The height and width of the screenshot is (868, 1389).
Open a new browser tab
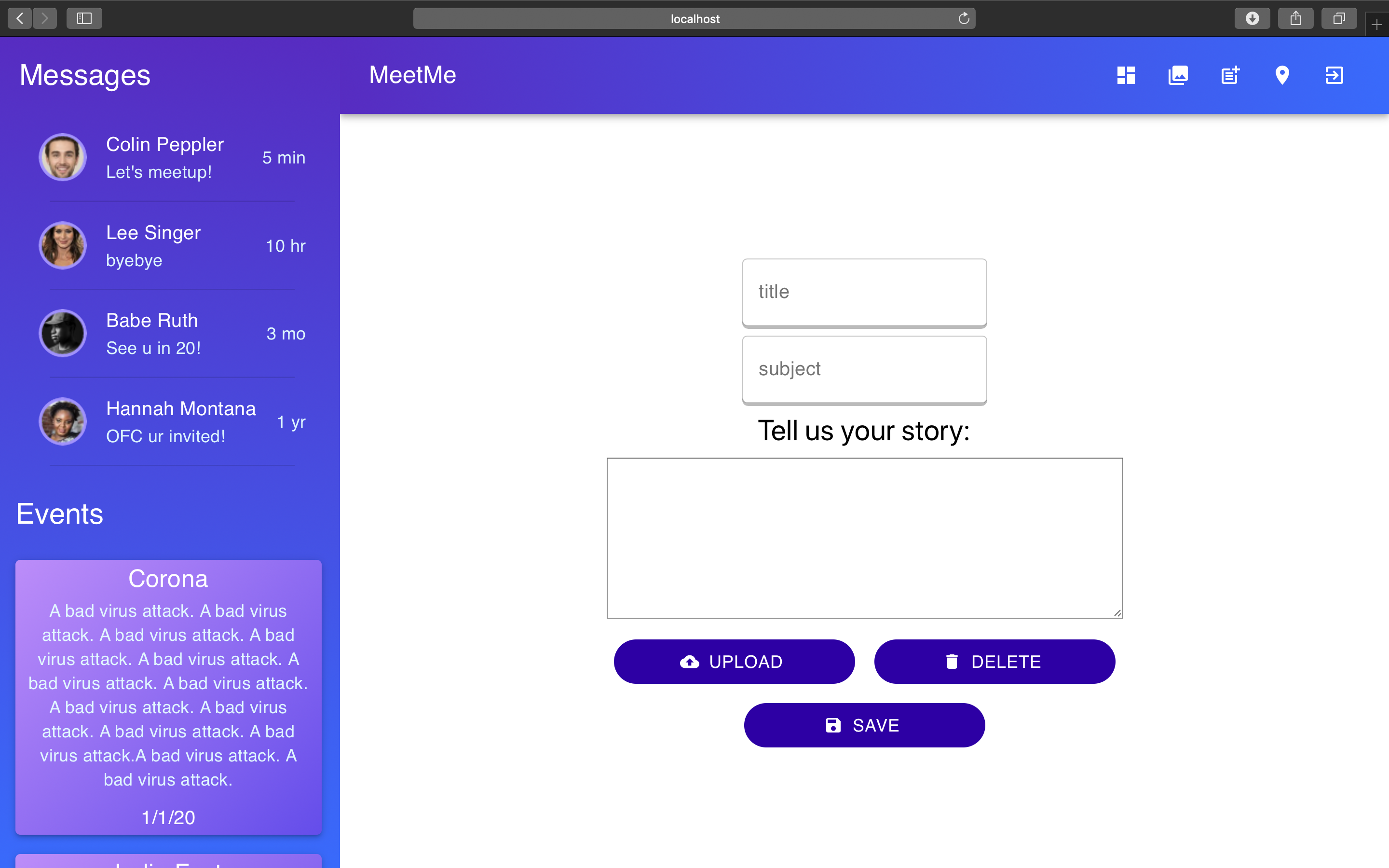tap(1376, 25)
